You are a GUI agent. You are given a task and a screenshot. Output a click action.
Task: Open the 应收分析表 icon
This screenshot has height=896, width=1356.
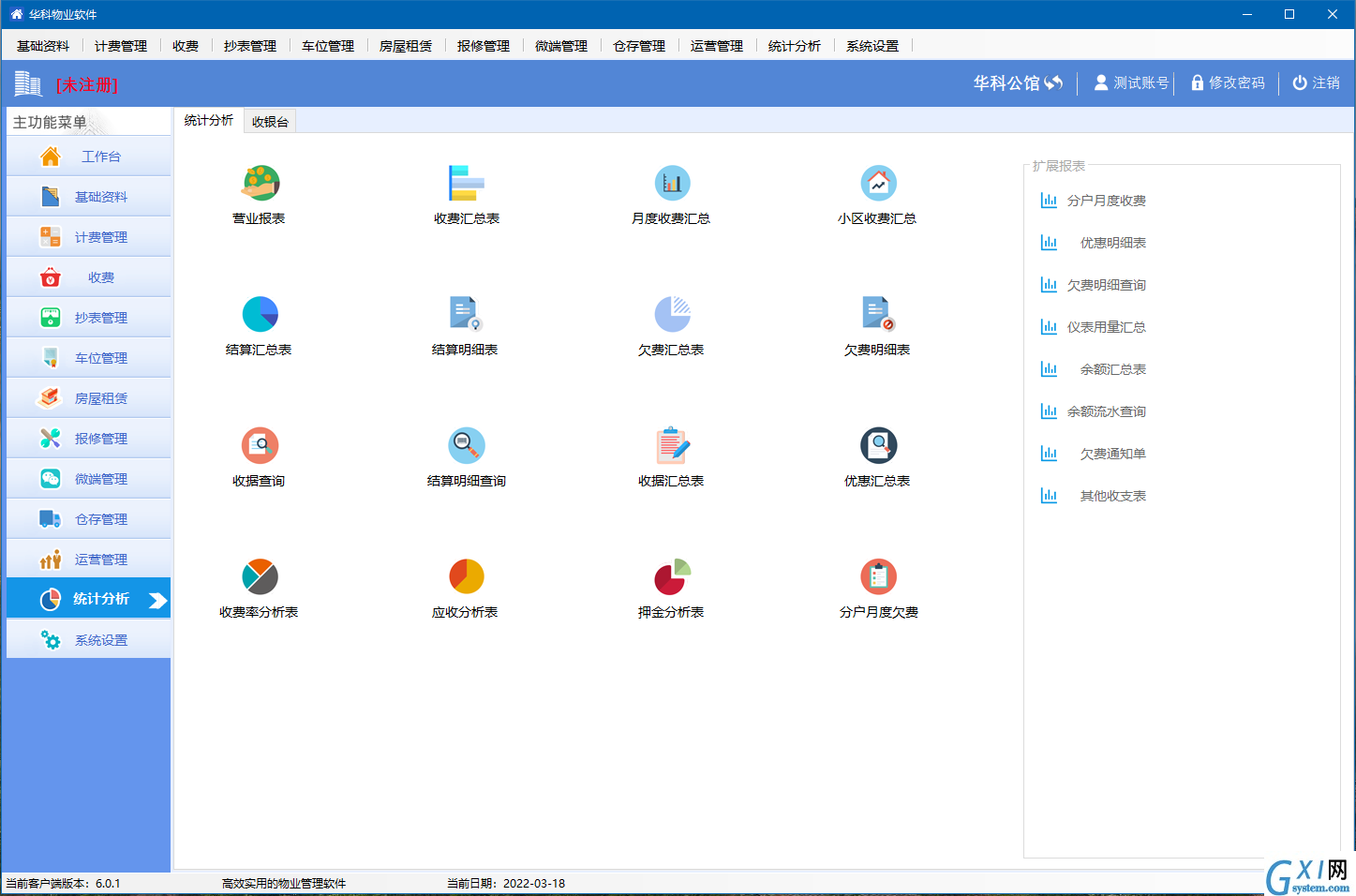click(466, 576)
